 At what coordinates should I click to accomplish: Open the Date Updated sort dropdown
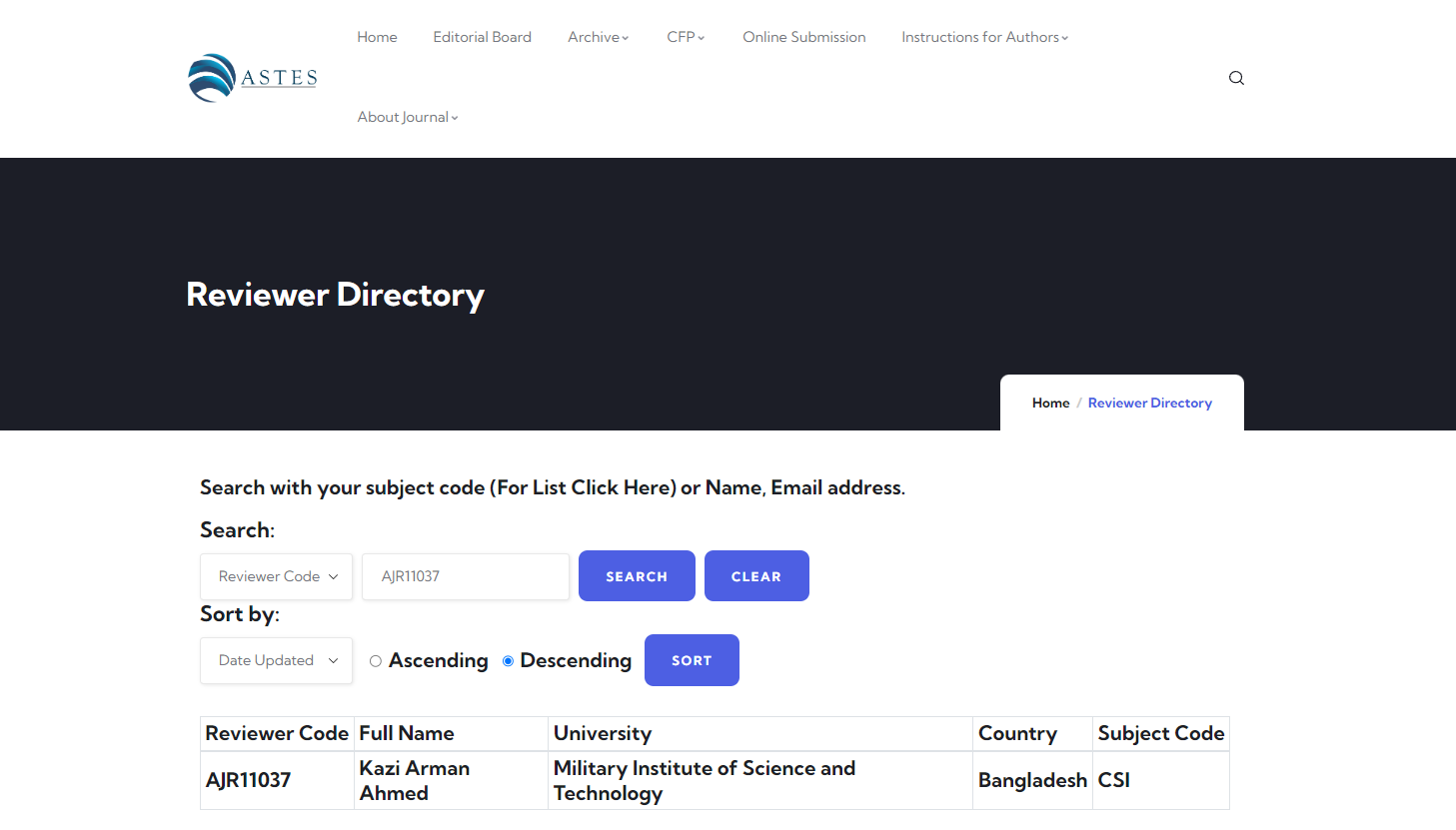(x=276, y=660)
